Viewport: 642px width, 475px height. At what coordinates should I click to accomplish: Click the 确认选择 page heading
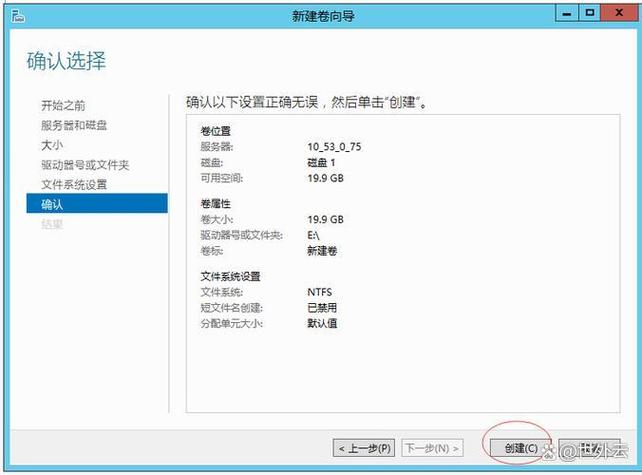[66, 61]
